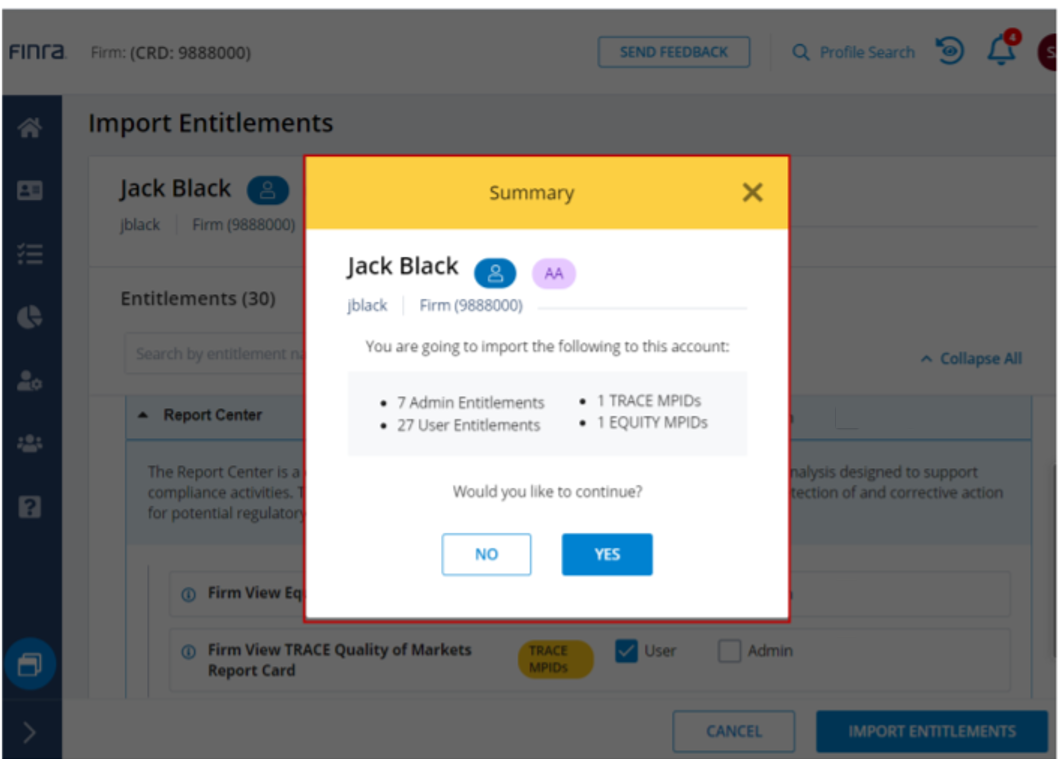The height and width of the screenshot is (759, 1058).
Task: Click the SEND FEEDBACK button
Action: tap(674, 52)
